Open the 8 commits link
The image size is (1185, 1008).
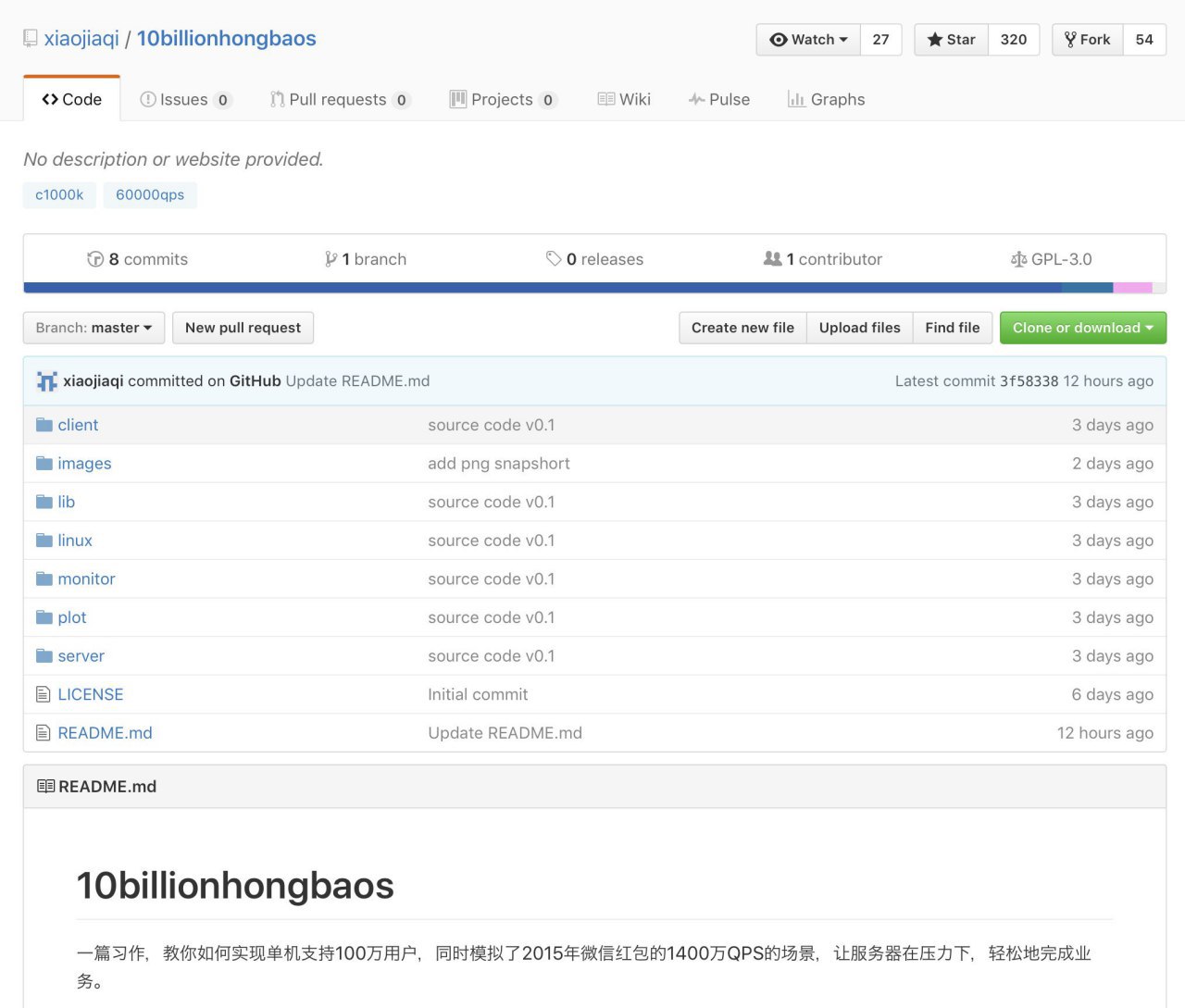click(x=138, y=259)
